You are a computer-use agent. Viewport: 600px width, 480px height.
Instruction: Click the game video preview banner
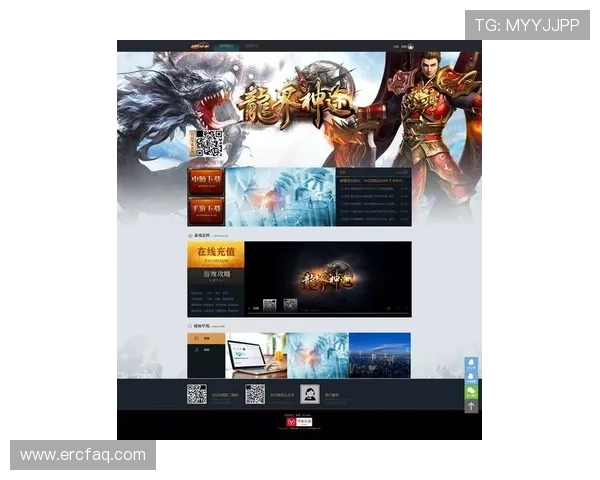click(x=328, y=279)
